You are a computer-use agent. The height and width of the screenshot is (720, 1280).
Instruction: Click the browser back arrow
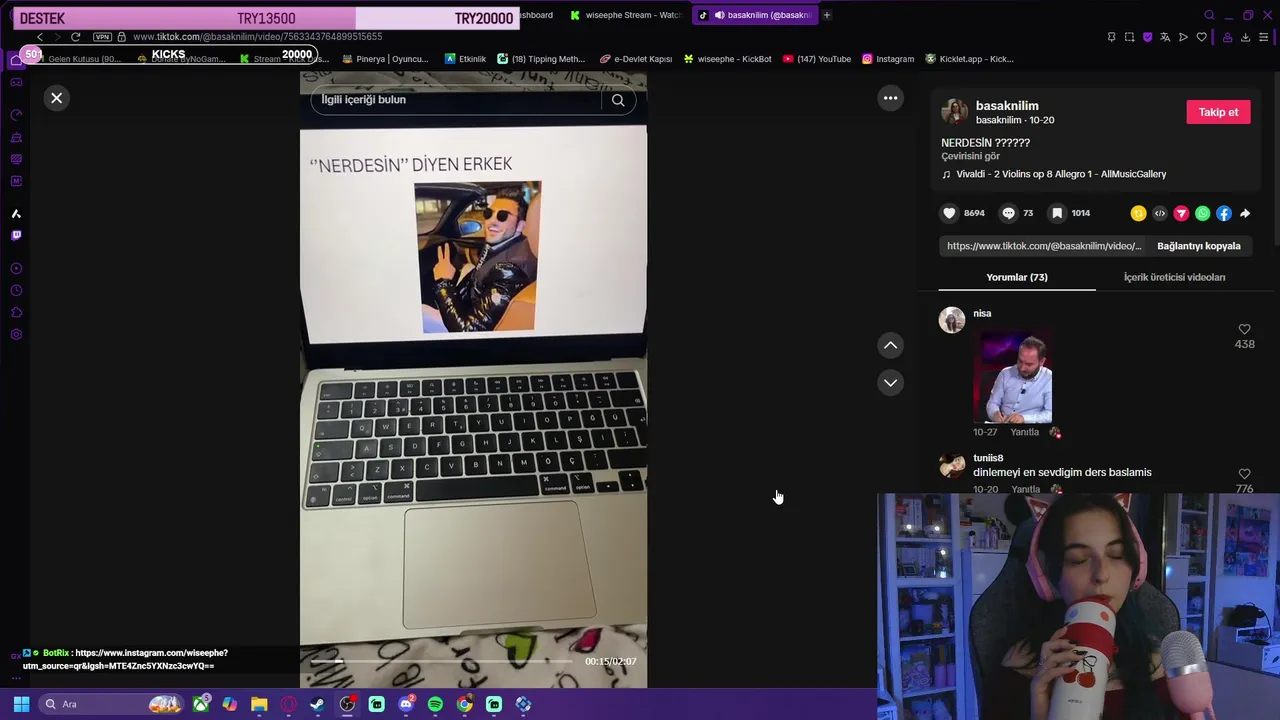click(40, 37)
